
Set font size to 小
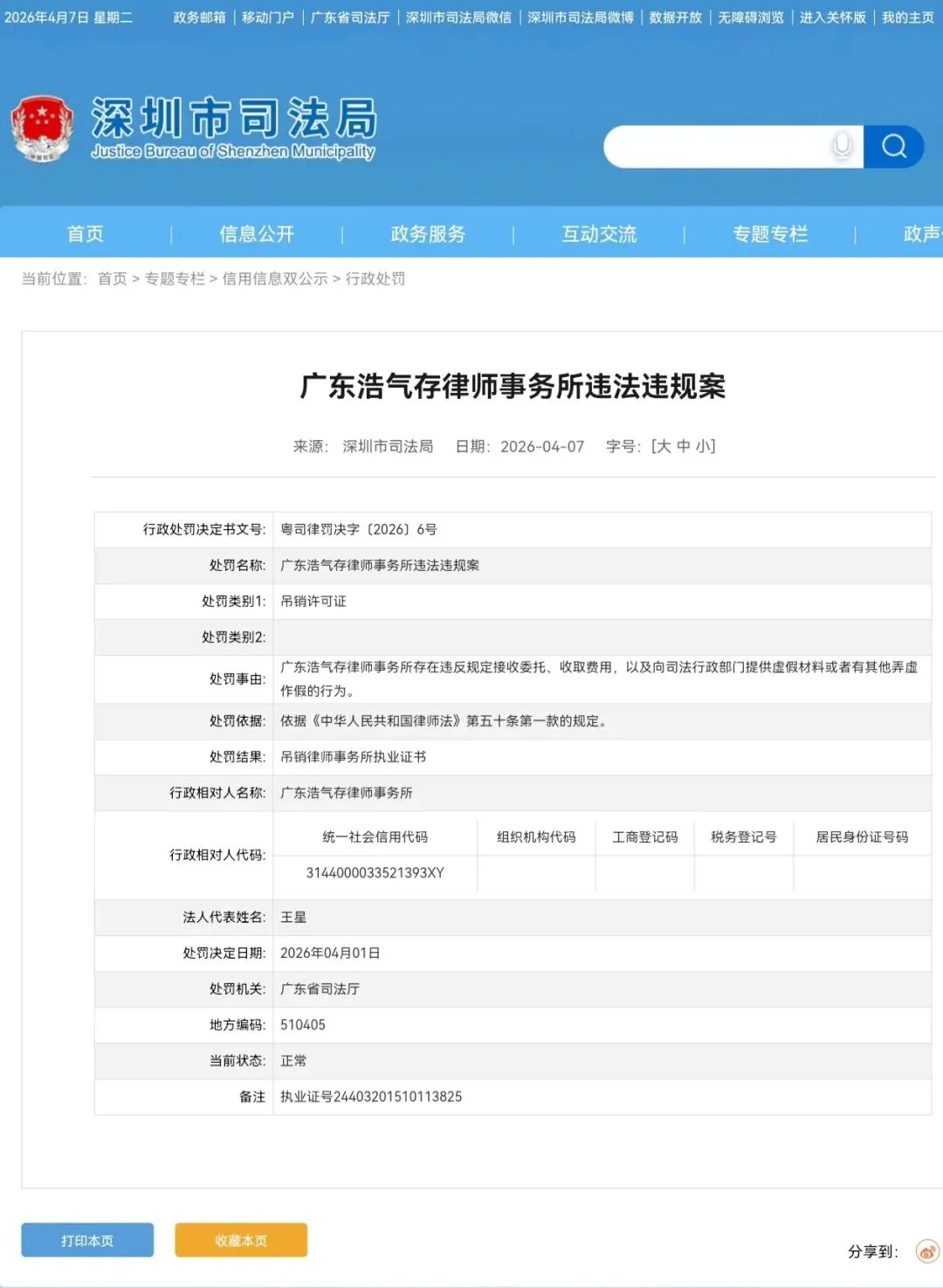[701, 446]
